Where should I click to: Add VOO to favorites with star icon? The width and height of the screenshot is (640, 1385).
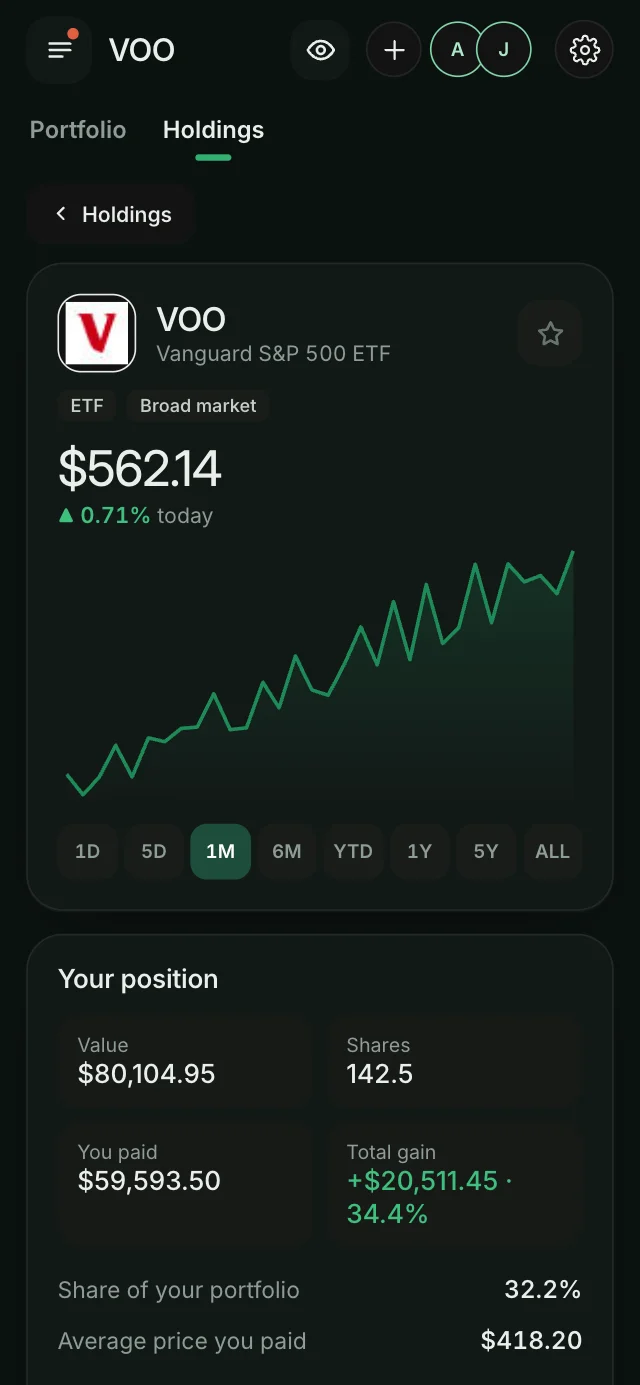(550, 333)
